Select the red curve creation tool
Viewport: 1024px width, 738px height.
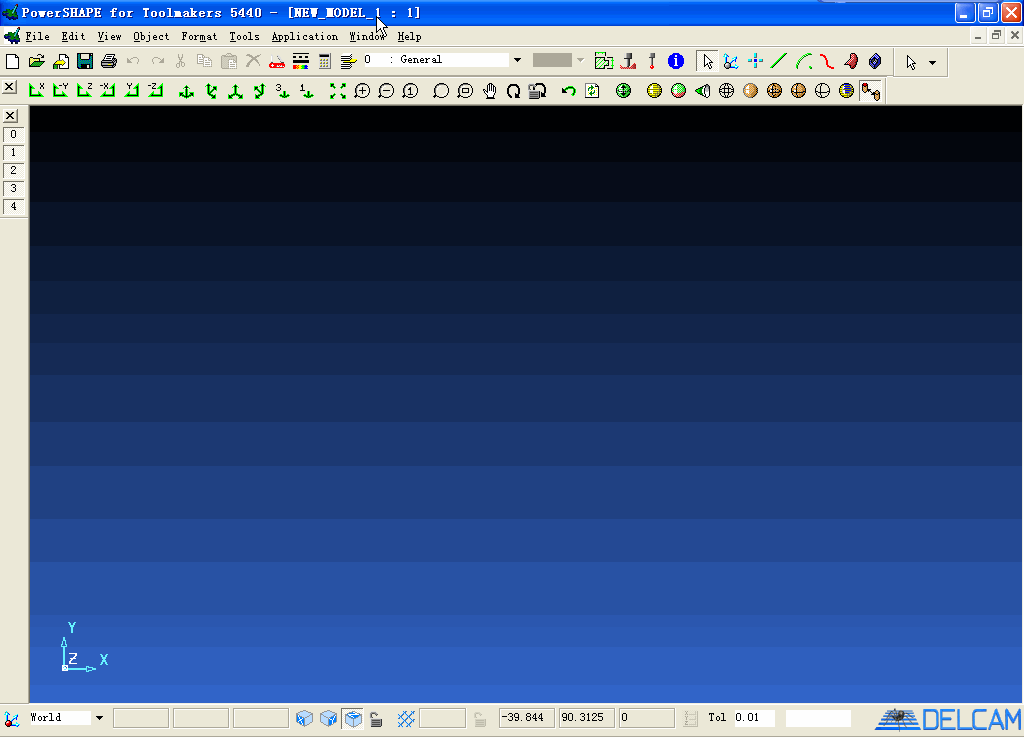(x=827, y=61)
